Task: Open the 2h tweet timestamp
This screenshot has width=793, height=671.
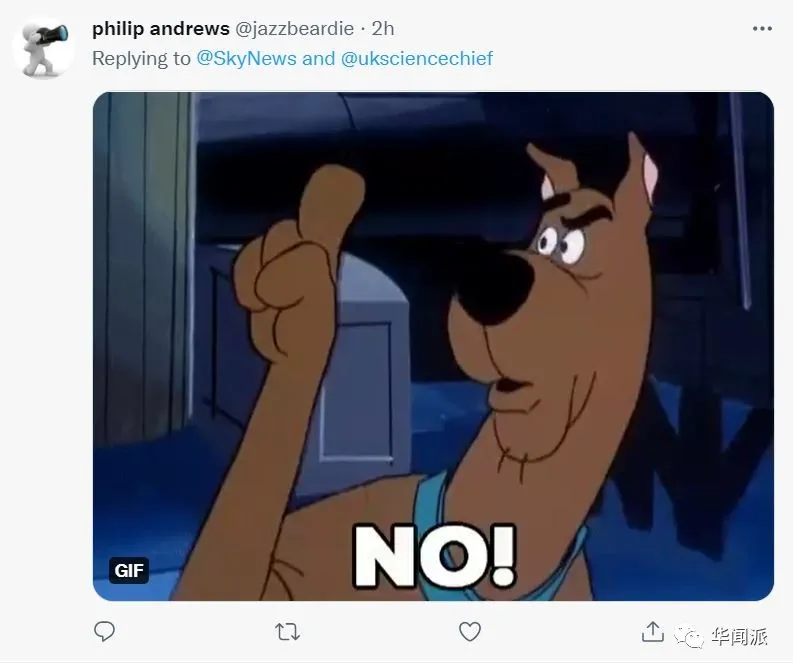Action: pyautogui.click(x=383, y=28)
